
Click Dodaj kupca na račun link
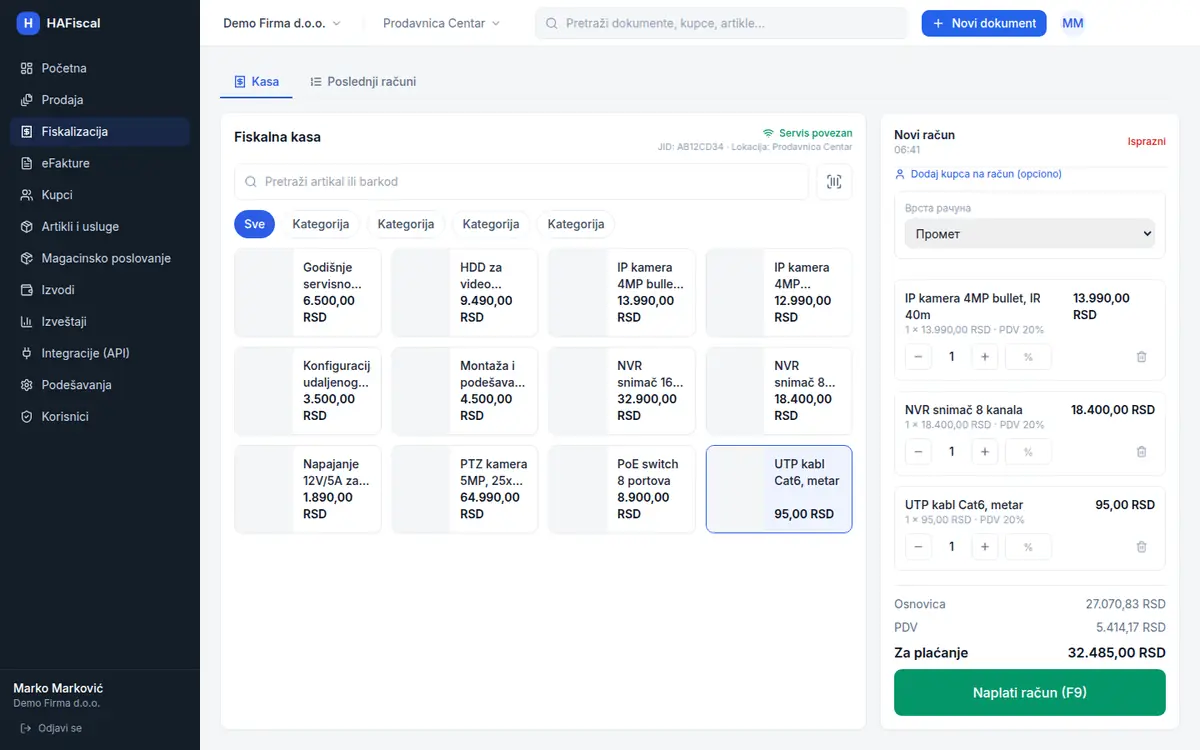[x=978, y=174]
